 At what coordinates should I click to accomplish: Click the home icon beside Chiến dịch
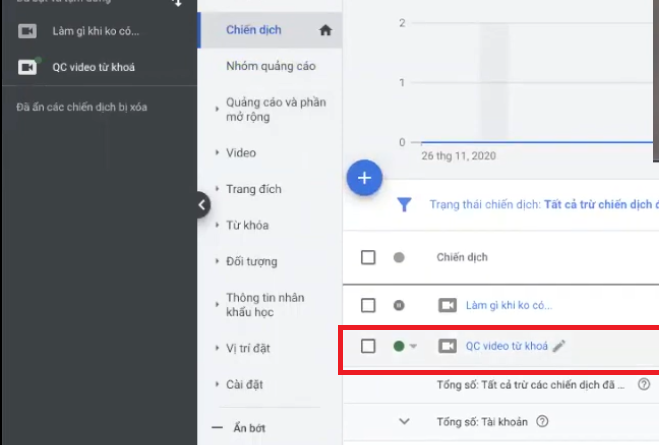[x=325, y=31]
